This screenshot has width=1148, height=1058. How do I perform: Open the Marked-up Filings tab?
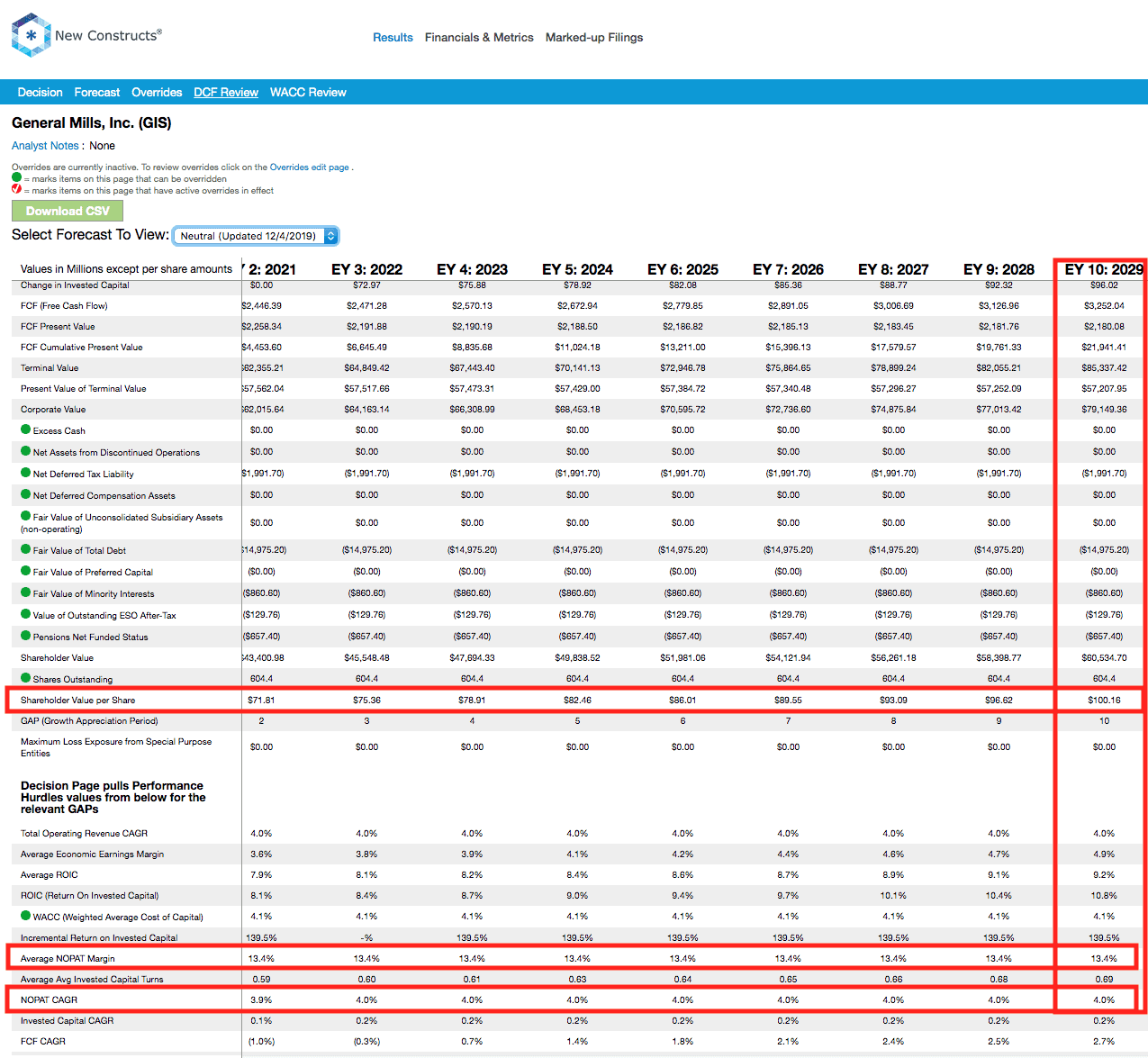coord(594,38)
